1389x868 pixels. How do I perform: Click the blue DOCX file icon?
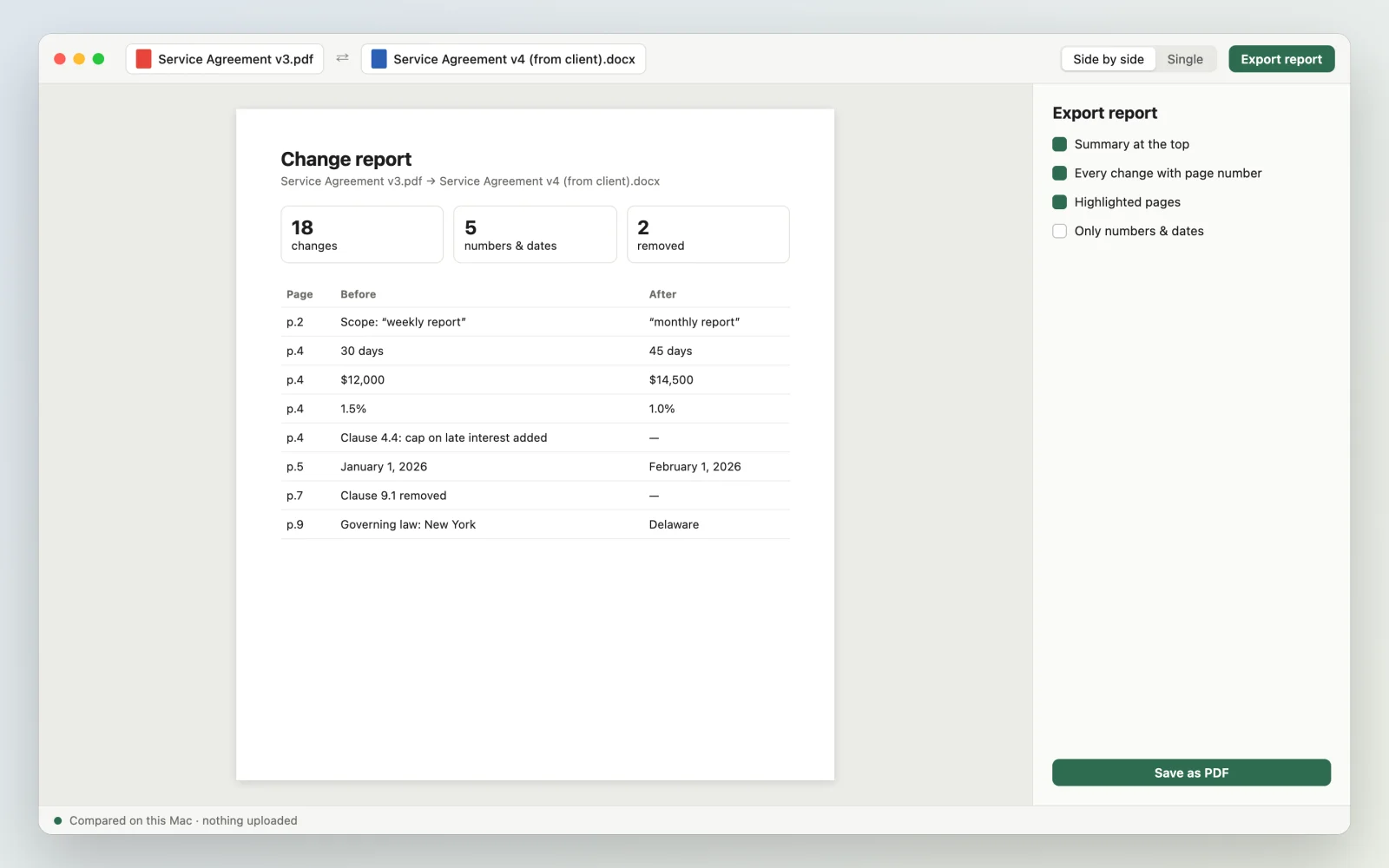click(379, 59)
